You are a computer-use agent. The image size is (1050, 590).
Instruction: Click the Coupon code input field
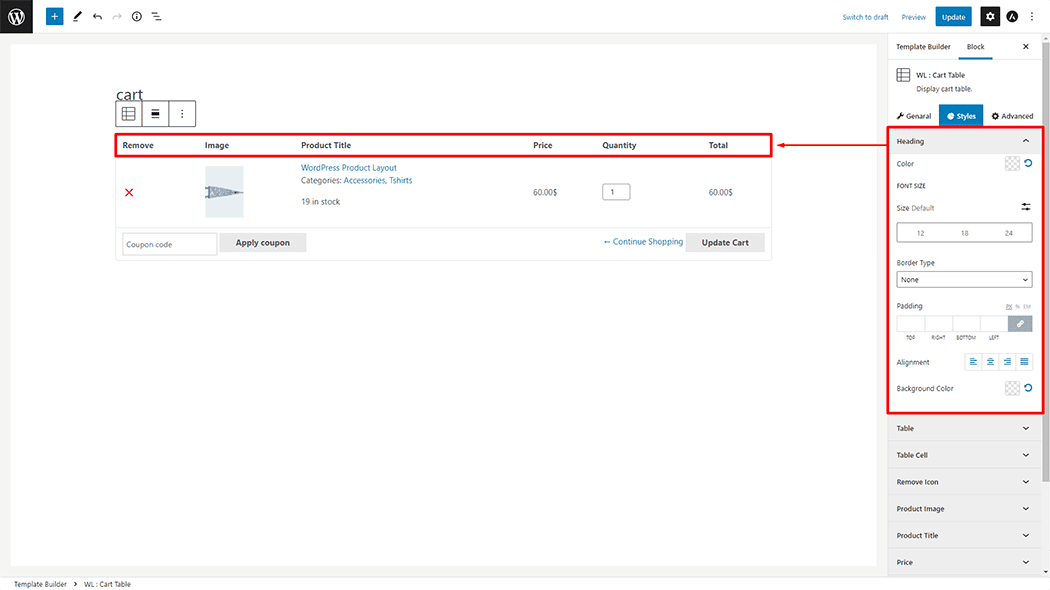click(x=169, y=244)
